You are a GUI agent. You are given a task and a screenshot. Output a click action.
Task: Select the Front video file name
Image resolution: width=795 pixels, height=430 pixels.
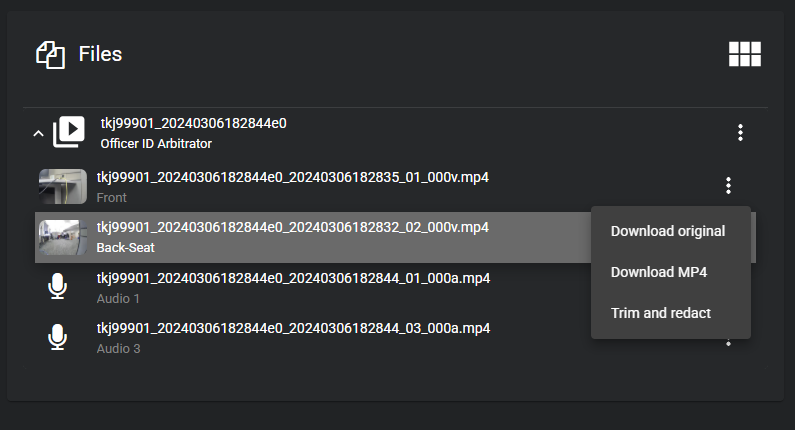point(292,177)
